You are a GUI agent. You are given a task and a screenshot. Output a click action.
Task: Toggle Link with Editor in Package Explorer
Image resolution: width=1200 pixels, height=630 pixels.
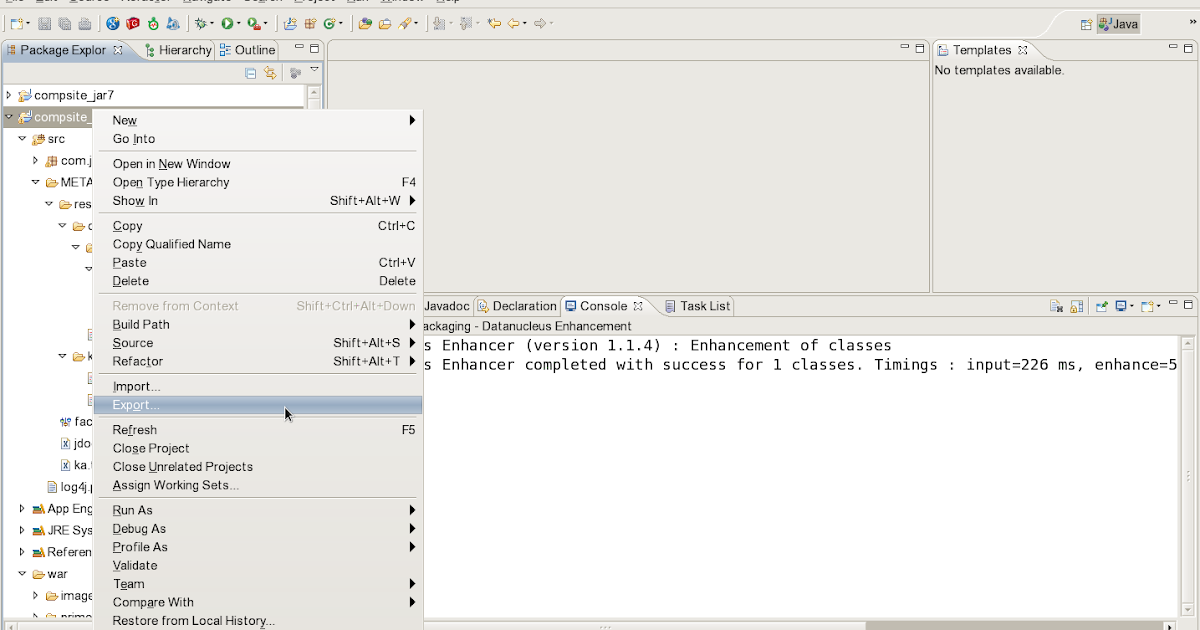pos(270,73)
